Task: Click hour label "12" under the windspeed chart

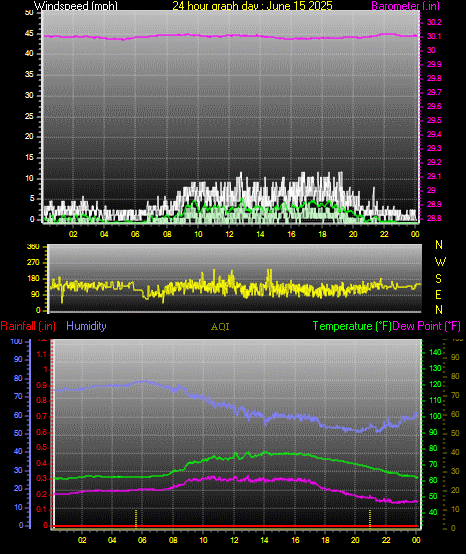Action: click(229, 234)
